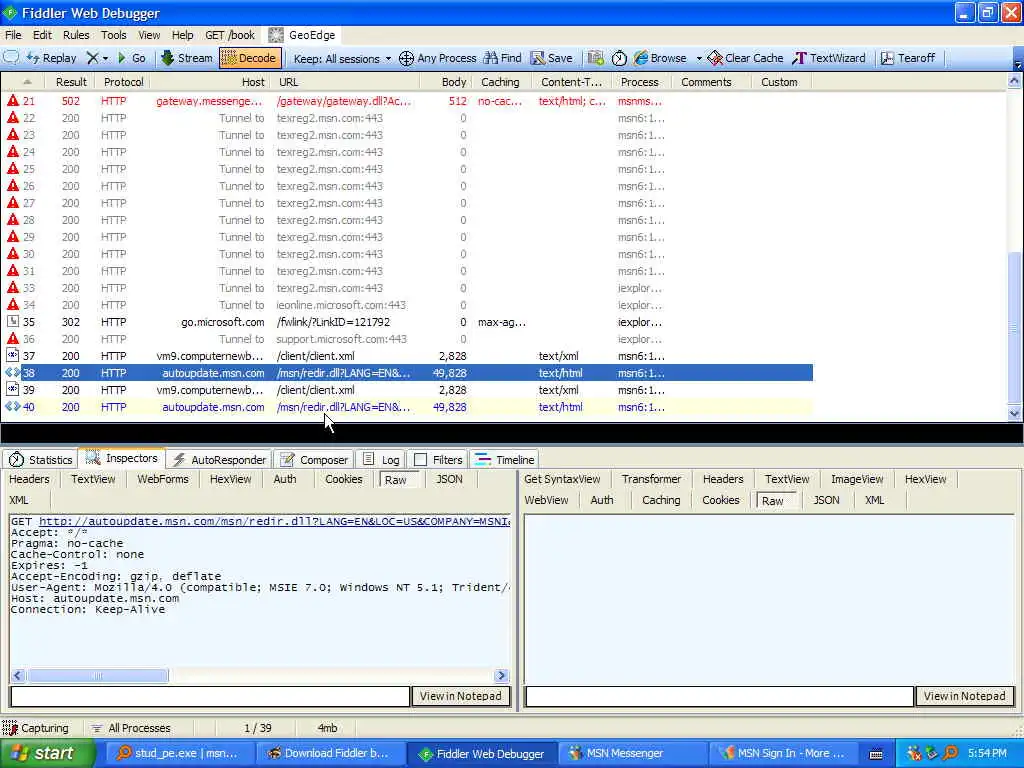Image resolution: width=1024 pixels, height=768 pixels.
Task: Click request pane View in Notepad button
Action: [x=460, y=696]
